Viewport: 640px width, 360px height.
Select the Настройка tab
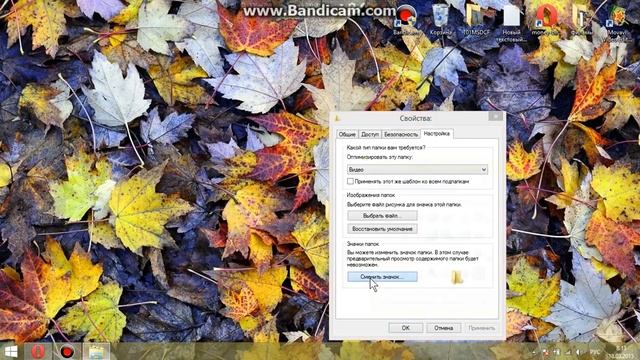click(x=437, y=133)
